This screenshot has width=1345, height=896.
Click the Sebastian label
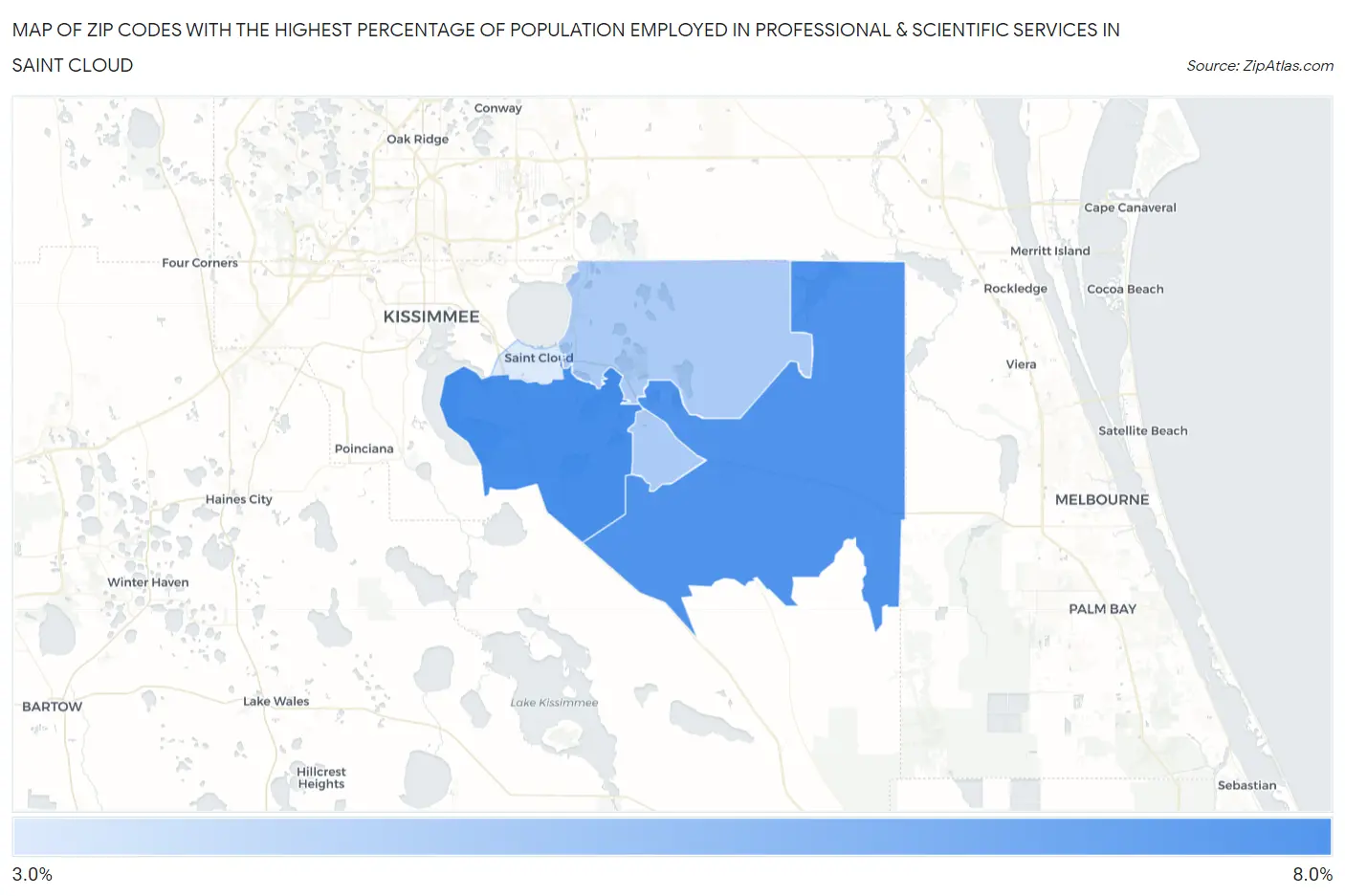click(x=1246, y=785)
